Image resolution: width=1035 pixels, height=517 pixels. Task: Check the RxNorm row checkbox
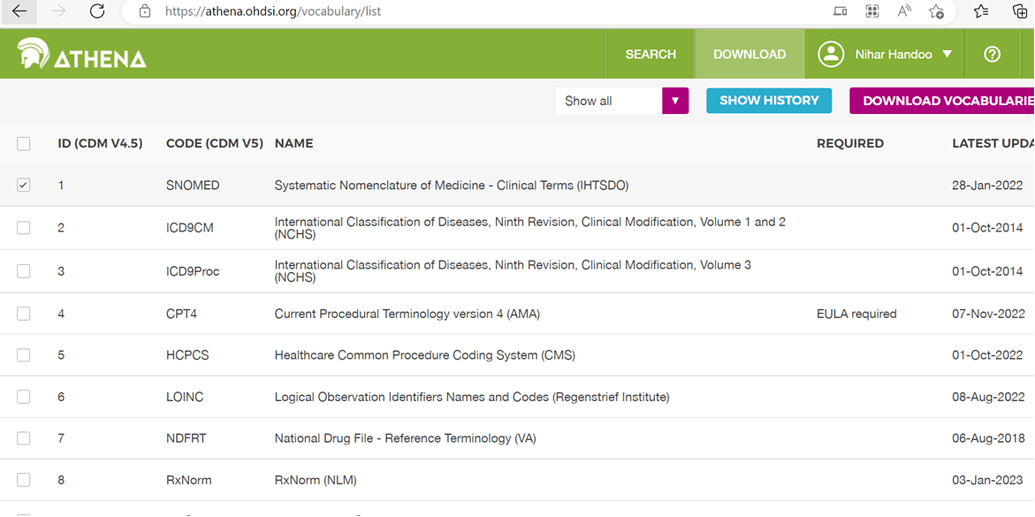click(24, 480)
